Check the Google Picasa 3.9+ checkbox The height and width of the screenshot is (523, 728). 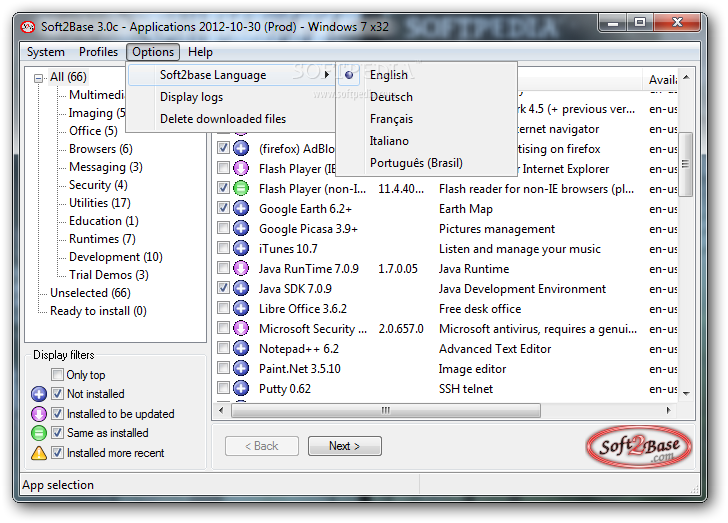(223, 228)
